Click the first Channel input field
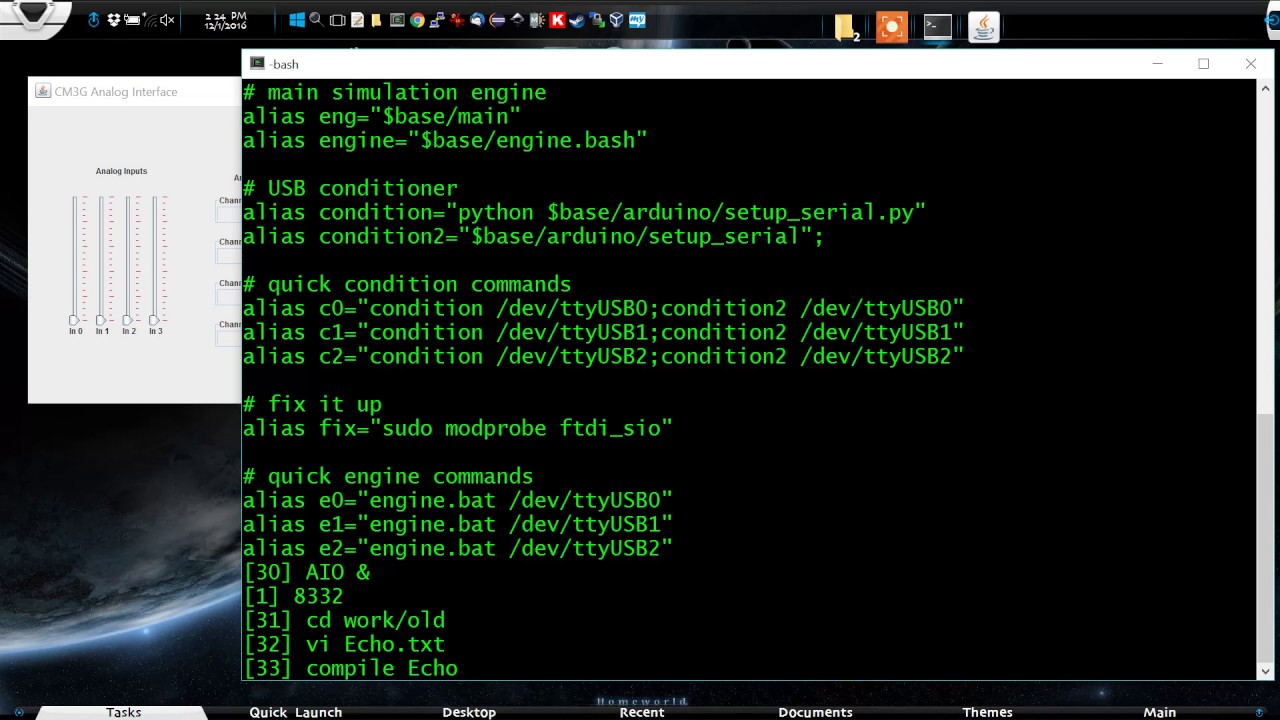This screenshot has width=1280, height=720. [x=229, y=213]
